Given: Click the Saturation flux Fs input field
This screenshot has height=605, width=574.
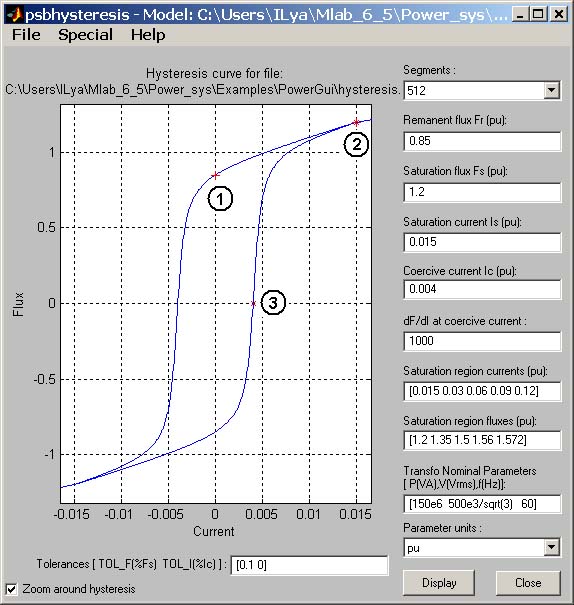Looking at the screenshot, I should point(482,192).
